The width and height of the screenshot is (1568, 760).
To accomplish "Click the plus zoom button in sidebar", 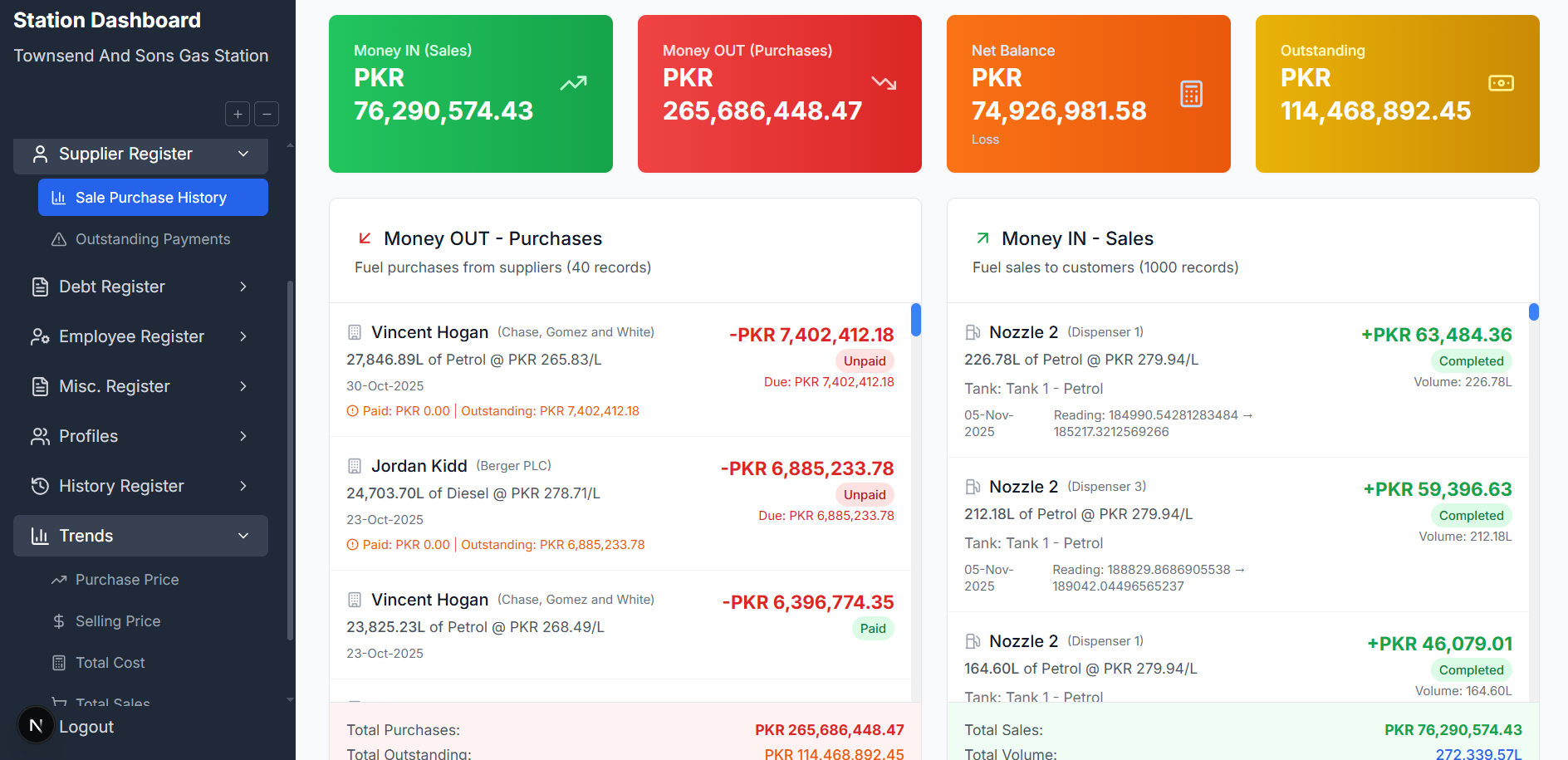I will pos(237,114).
